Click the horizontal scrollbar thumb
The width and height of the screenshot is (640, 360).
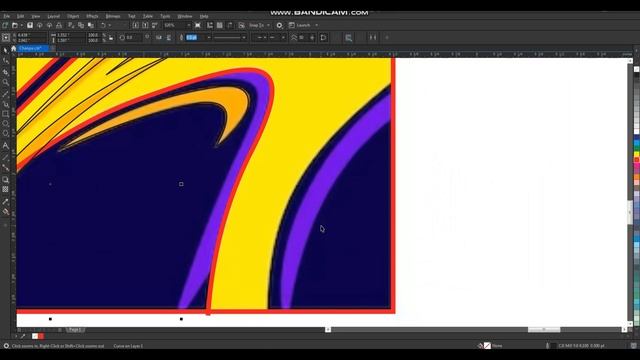point(544,329)
